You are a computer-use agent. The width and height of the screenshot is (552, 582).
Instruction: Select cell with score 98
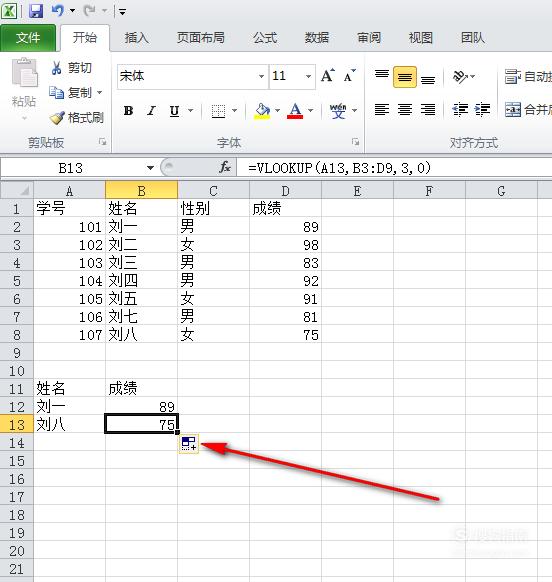pos(285,245)
